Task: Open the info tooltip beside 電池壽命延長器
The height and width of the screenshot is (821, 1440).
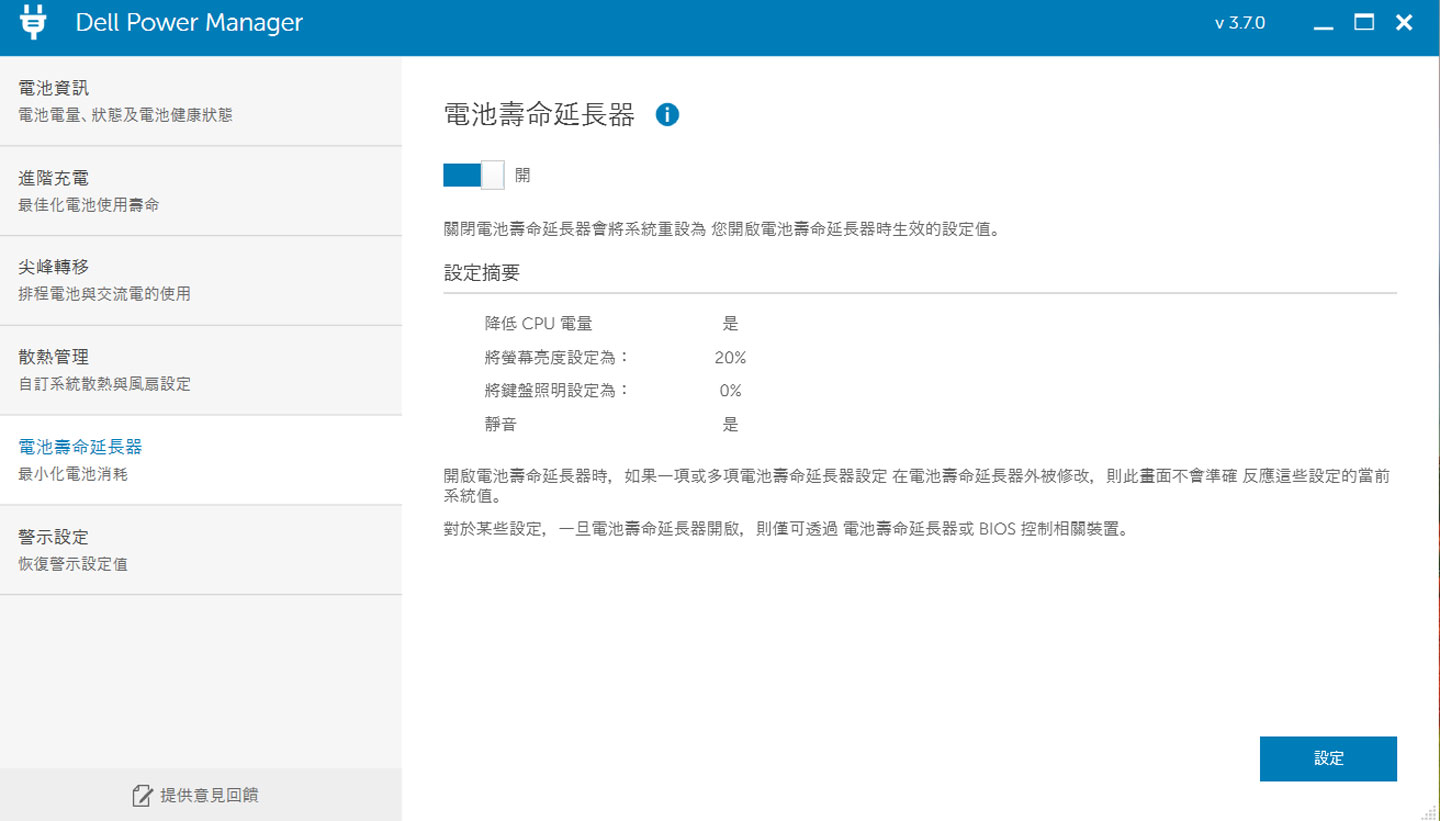Action: 667,114
